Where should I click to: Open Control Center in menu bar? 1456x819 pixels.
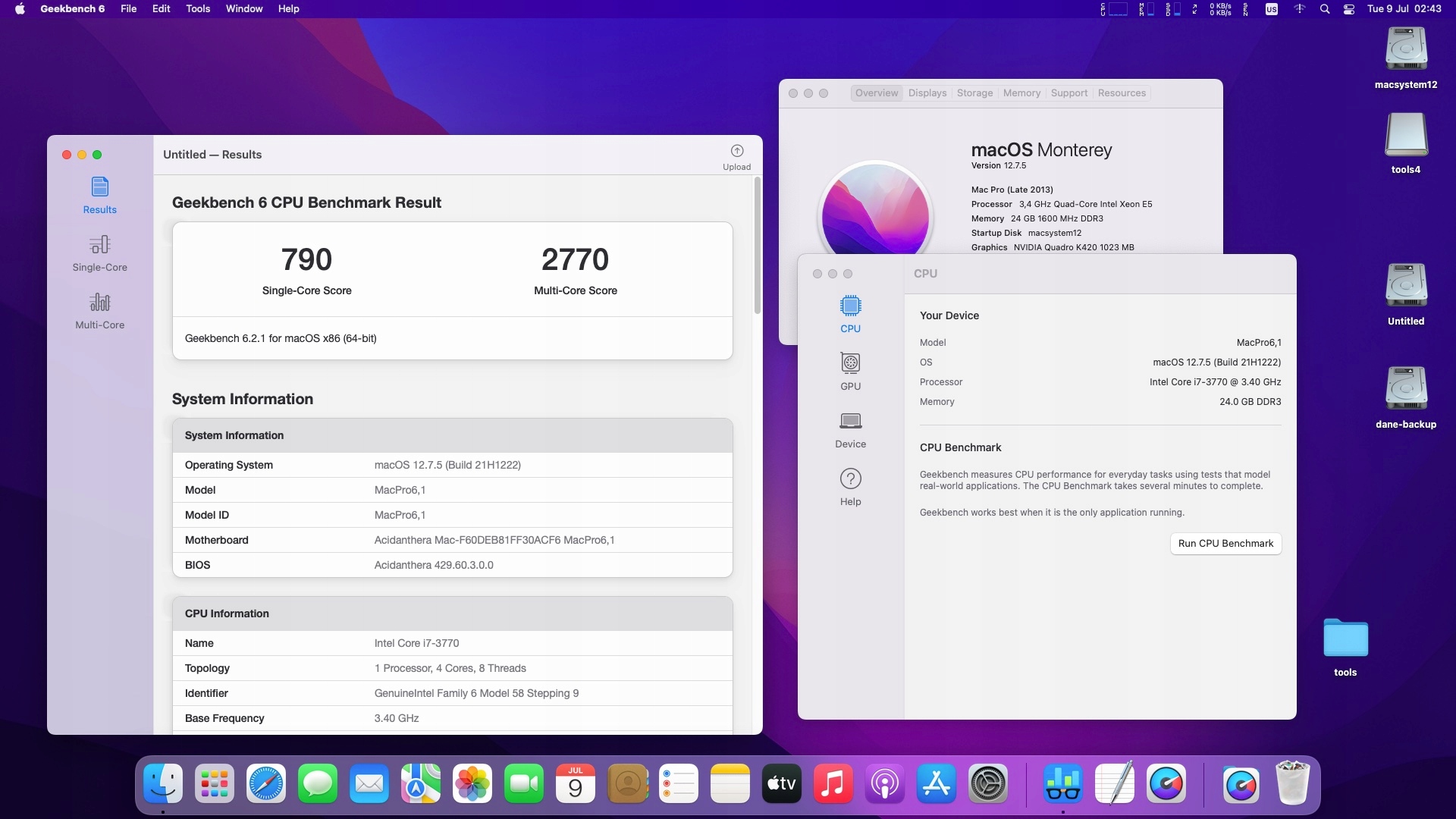1349,9
